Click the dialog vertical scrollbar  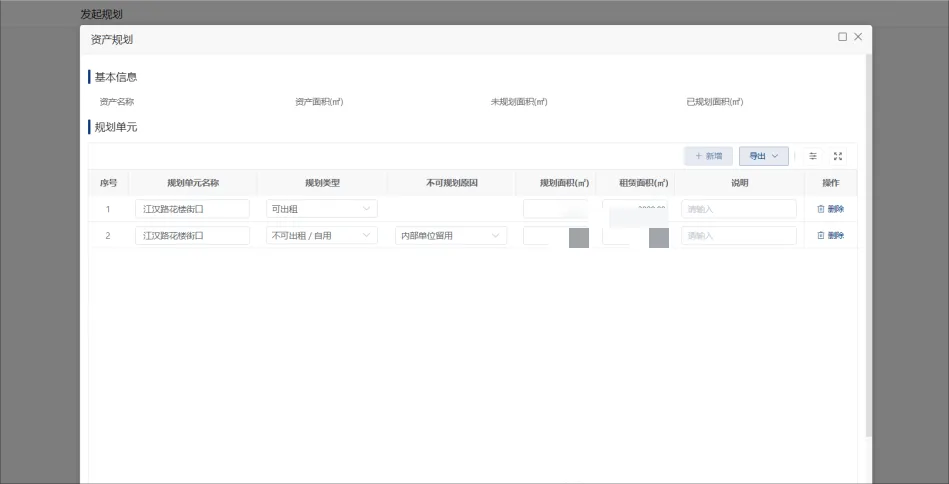click(869, 245)
